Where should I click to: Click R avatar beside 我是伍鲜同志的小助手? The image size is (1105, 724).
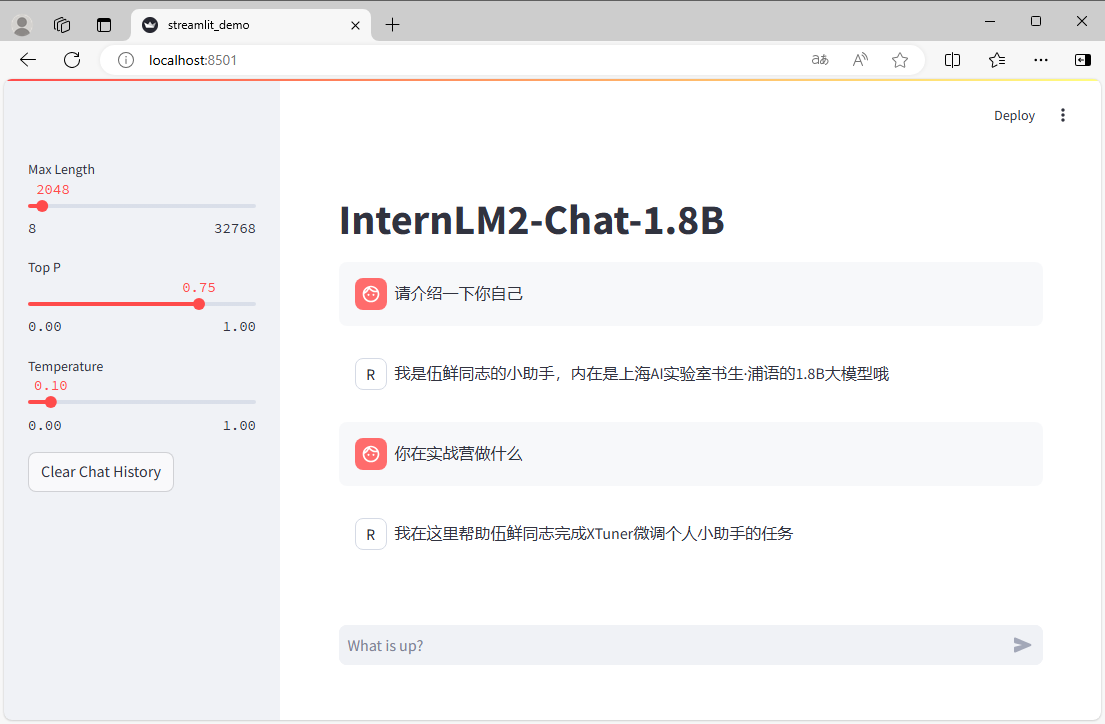[371, 374]
